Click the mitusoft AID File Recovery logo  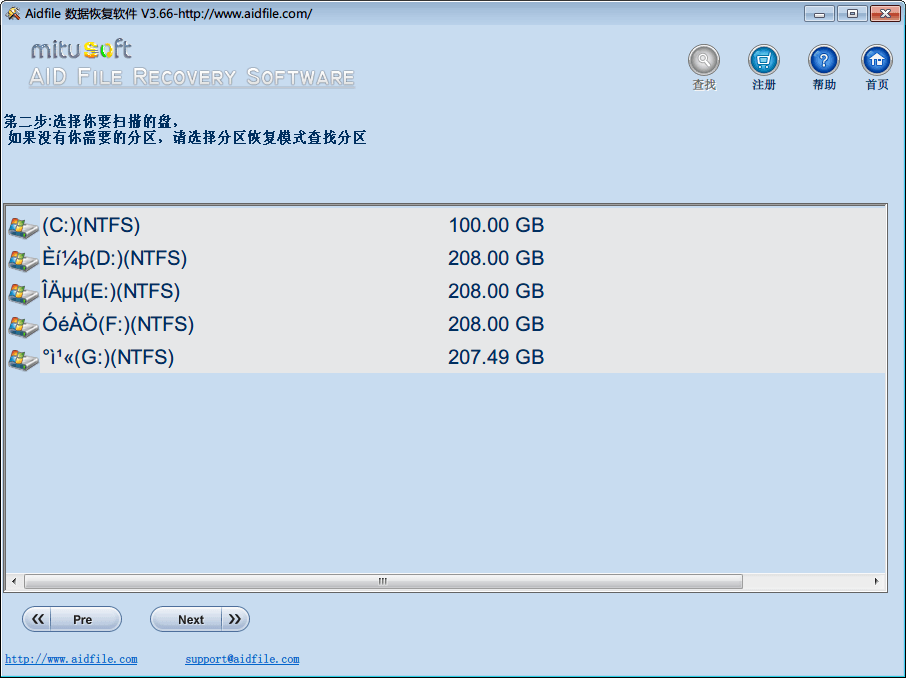191,65
